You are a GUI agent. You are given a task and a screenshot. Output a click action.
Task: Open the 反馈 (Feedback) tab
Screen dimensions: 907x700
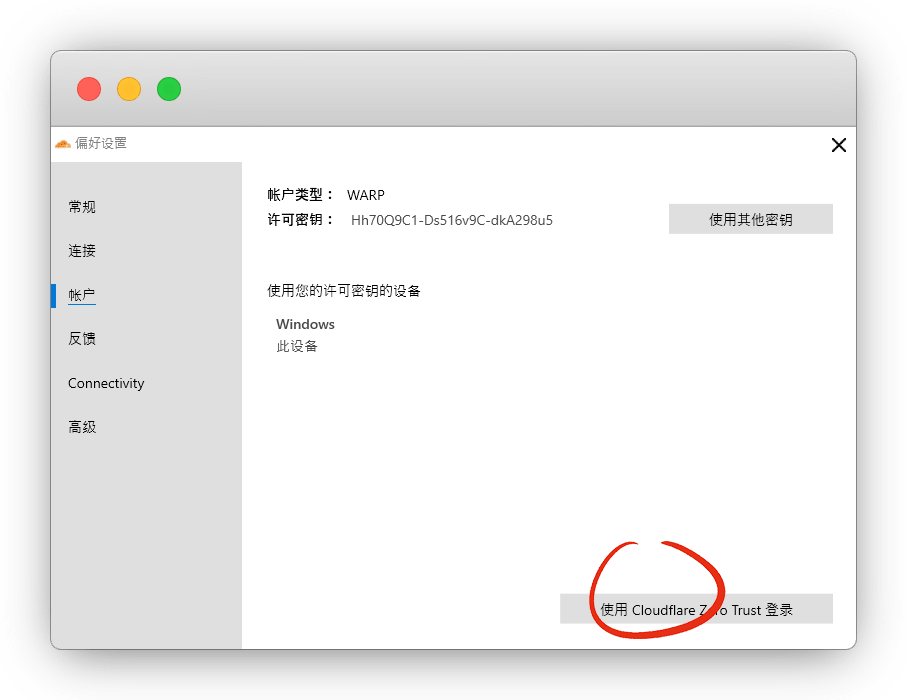pyautogui.click(x=82, y=338)
